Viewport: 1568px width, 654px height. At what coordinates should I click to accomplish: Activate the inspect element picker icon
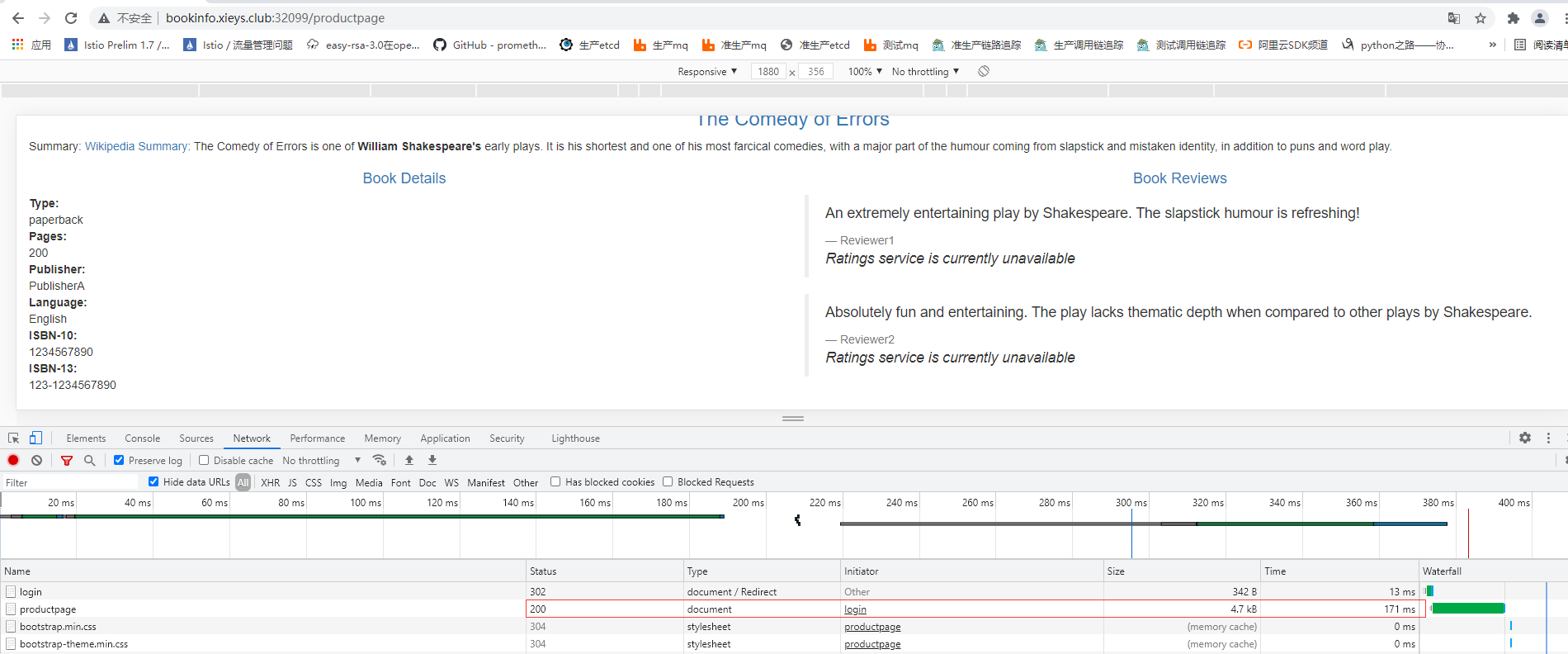tap(13, 438)
